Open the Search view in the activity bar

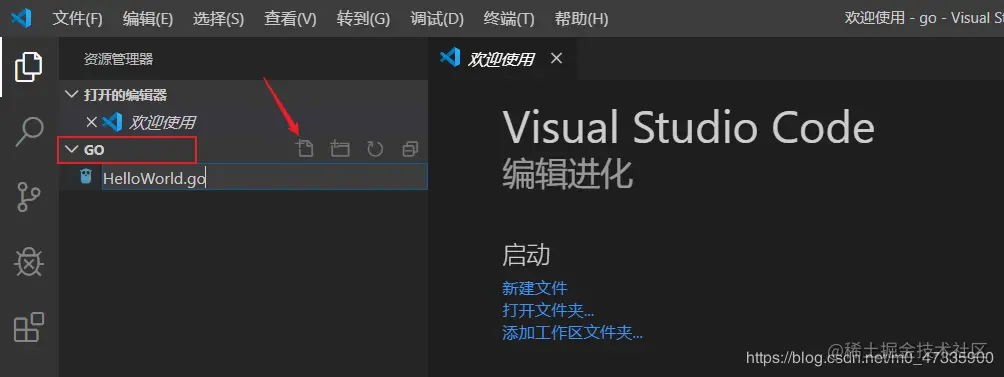[29, 132]
